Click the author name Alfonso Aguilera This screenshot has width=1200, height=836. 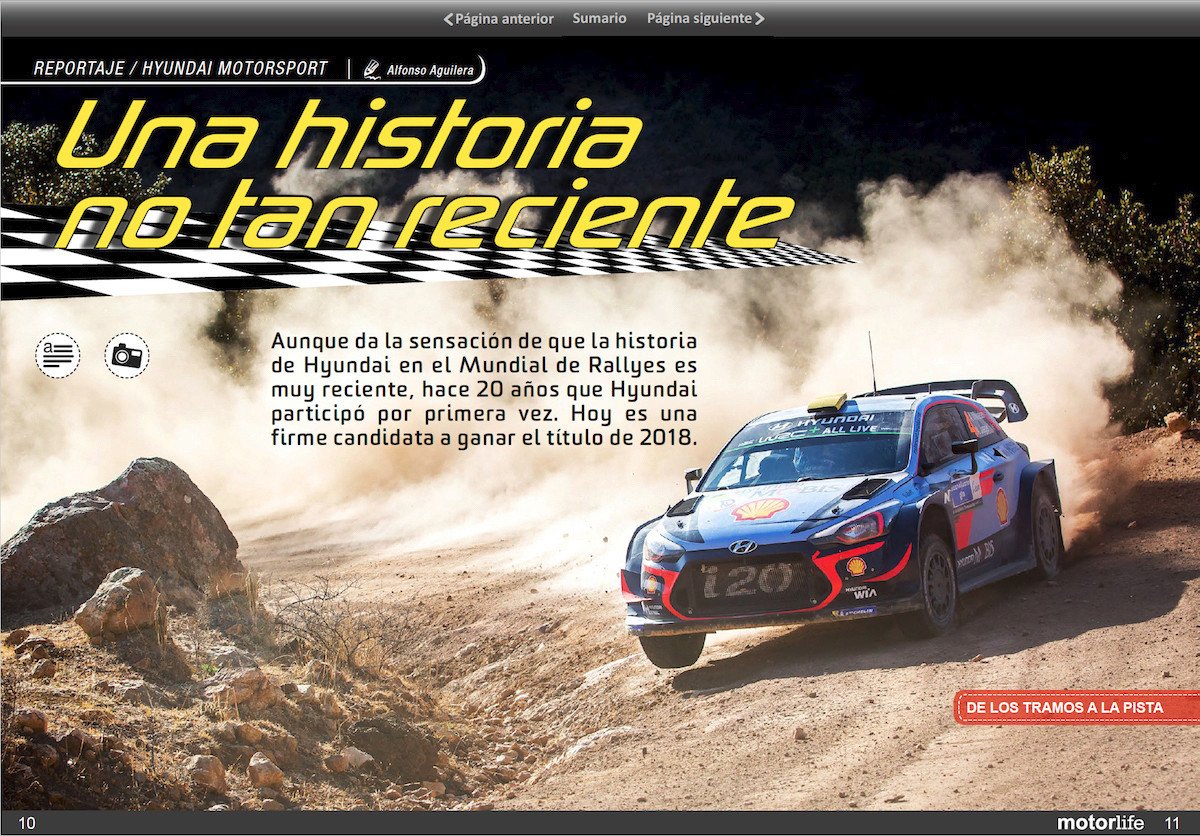pyautogui.click(x=430, y=70)
